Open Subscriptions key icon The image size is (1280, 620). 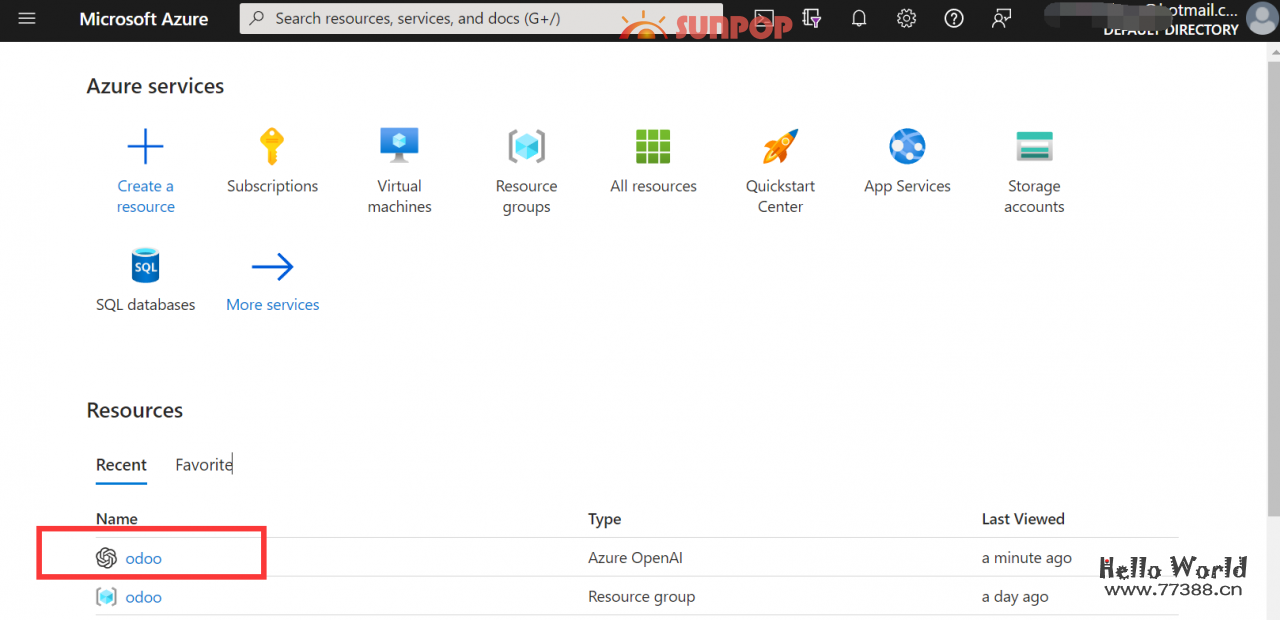coord(272,147)
